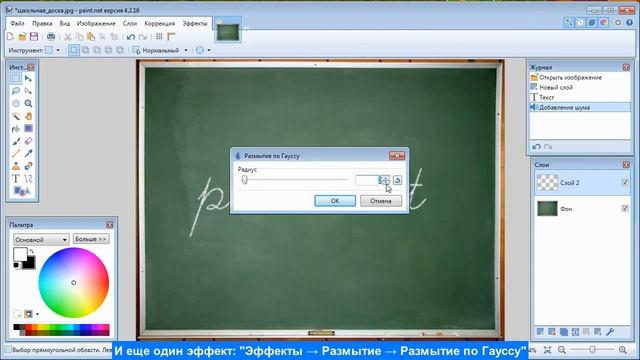Toggle pixel grid display
The image size is (640, 360).
coord(159,37)
